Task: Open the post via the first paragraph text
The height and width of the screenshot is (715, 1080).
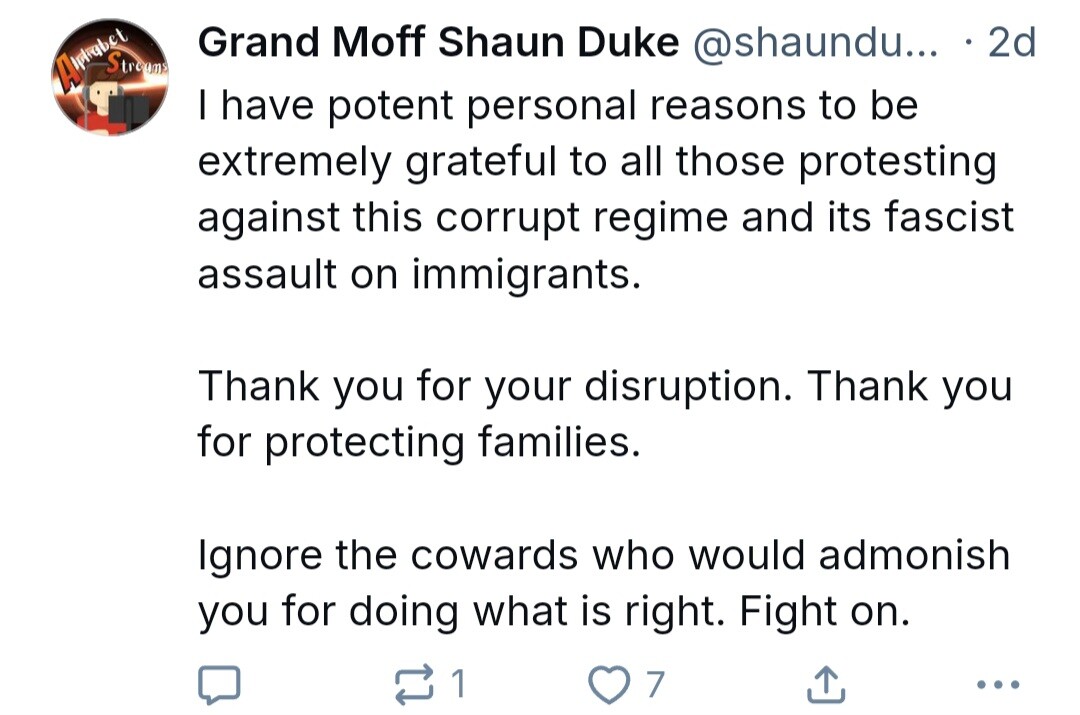Action: coord(605,189)
